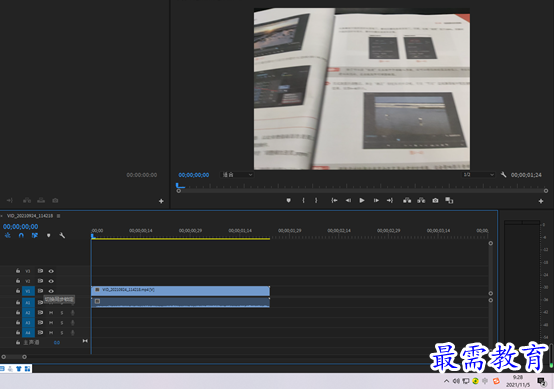The height and width of the screenshot is (389, 554).
Task: Open the zoom level fit dropdown
Action: point(237,175)
